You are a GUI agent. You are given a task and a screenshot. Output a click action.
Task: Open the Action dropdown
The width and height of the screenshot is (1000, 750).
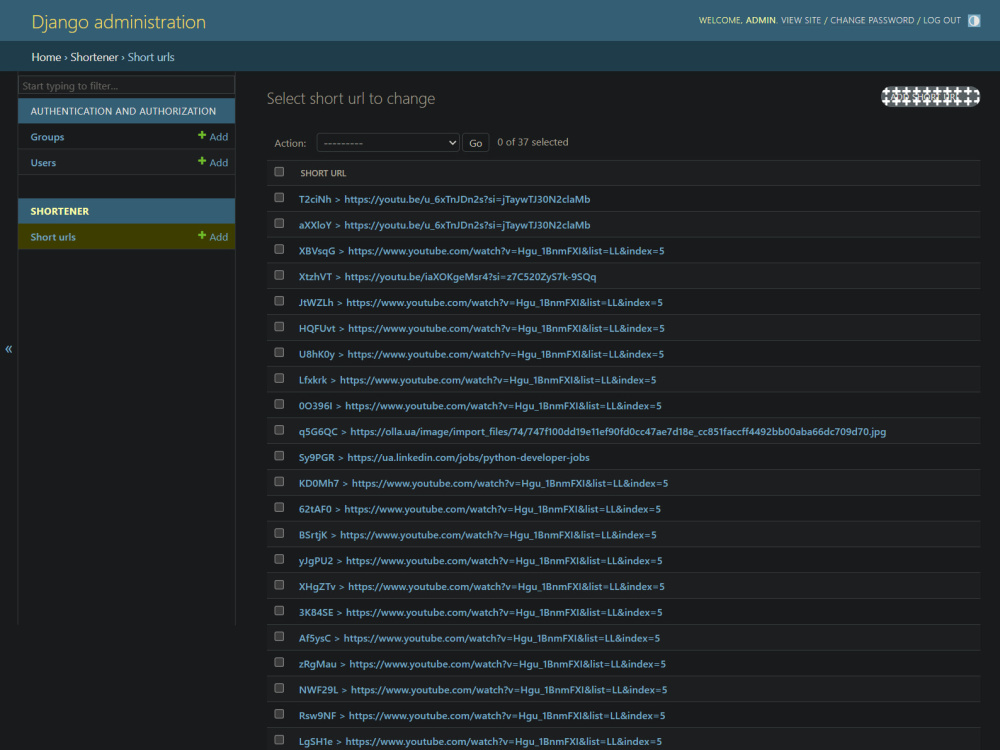[388, 143]
